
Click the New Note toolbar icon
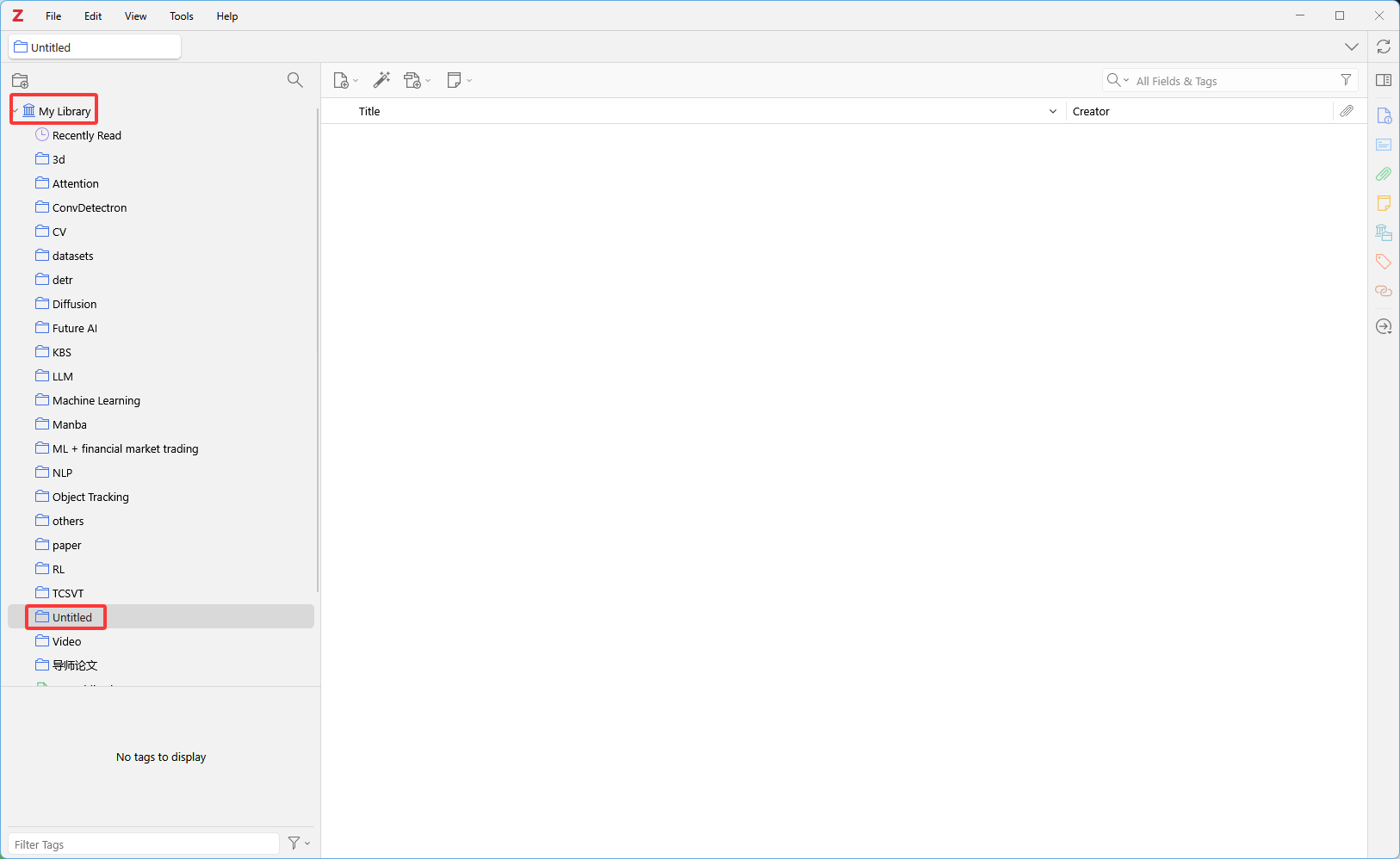455,80
